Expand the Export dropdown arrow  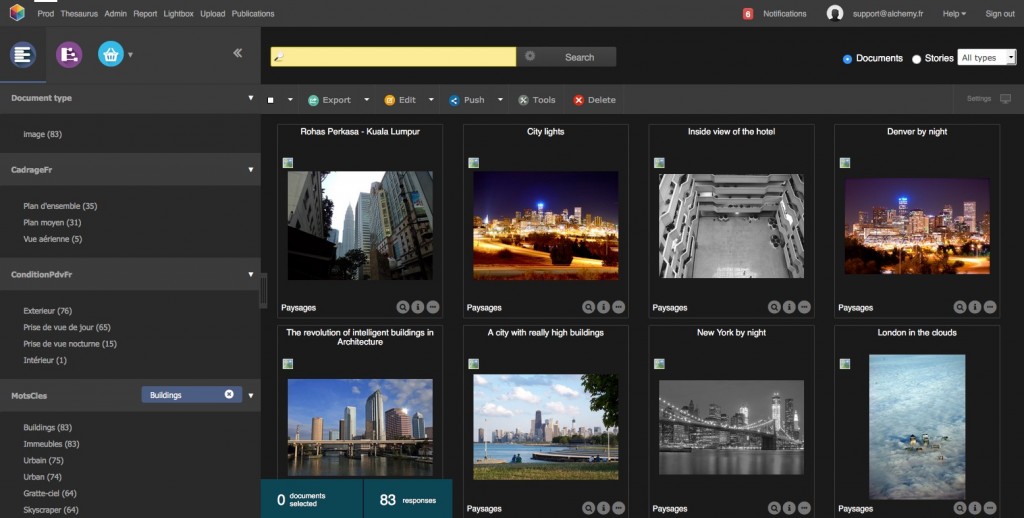click(x=366, y=100)
